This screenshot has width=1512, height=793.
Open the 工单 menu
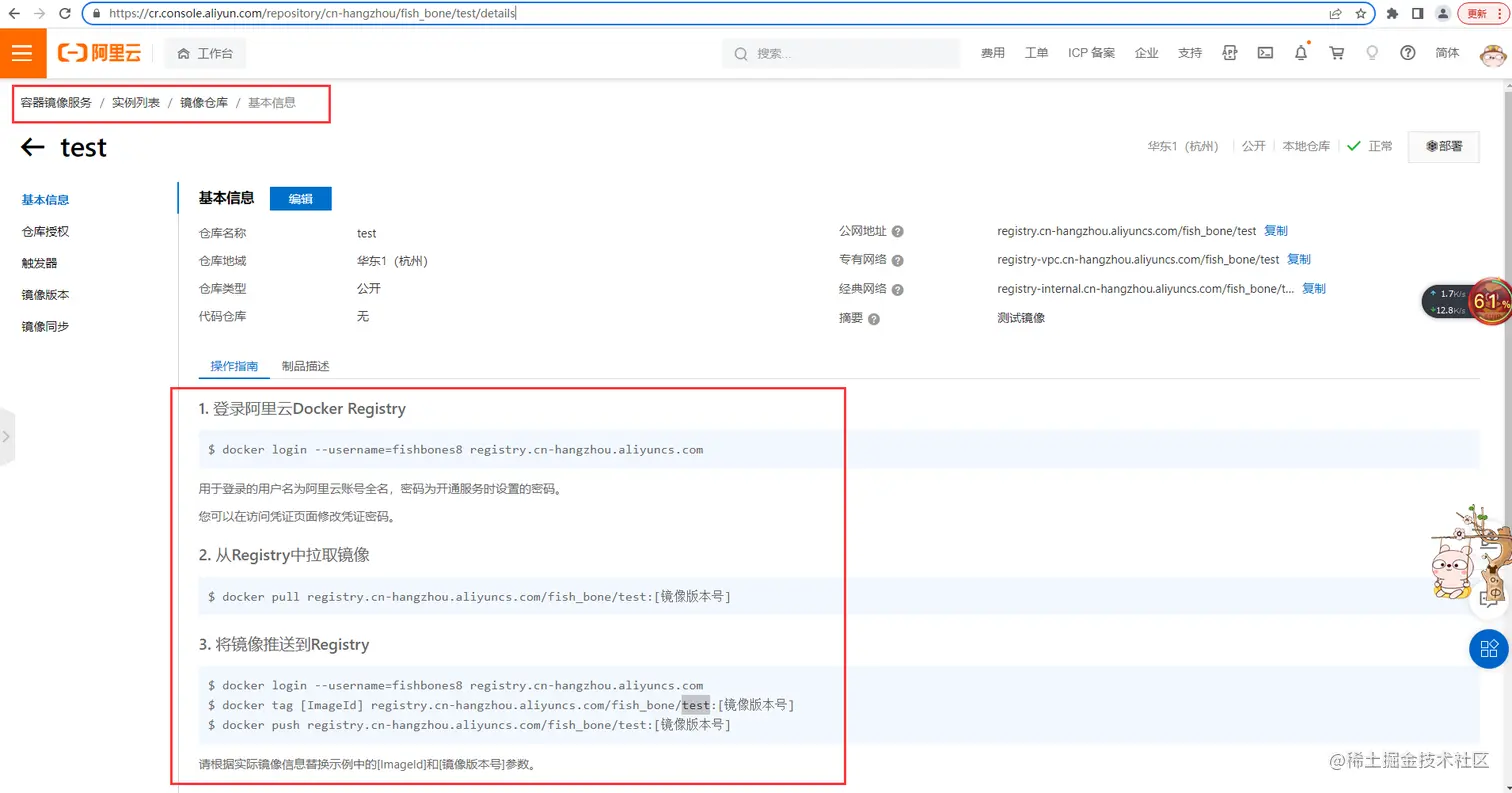[x=1036, y=53]
